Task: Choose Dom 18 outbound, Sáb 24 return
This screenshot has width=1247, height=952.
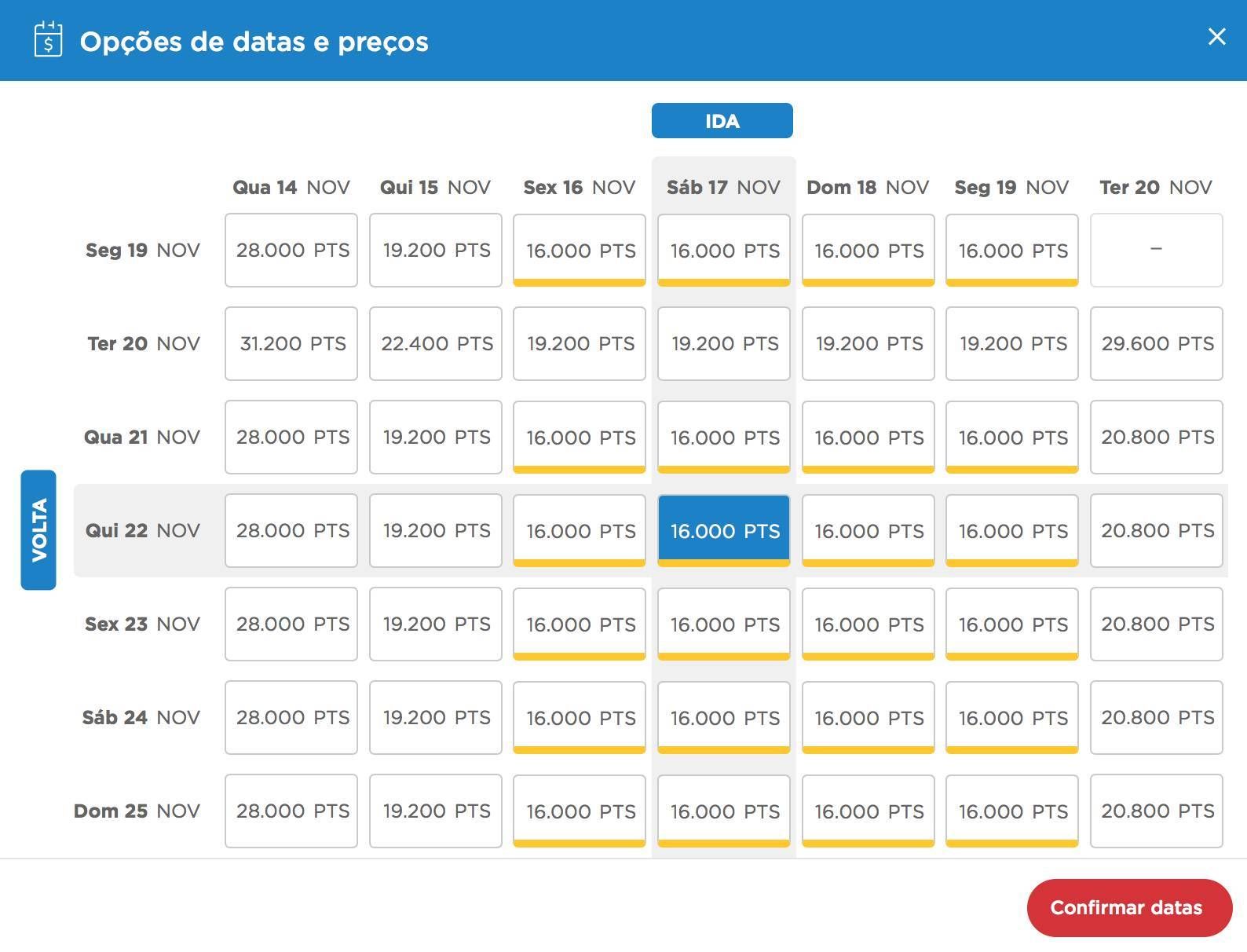Action: (869, 717)
